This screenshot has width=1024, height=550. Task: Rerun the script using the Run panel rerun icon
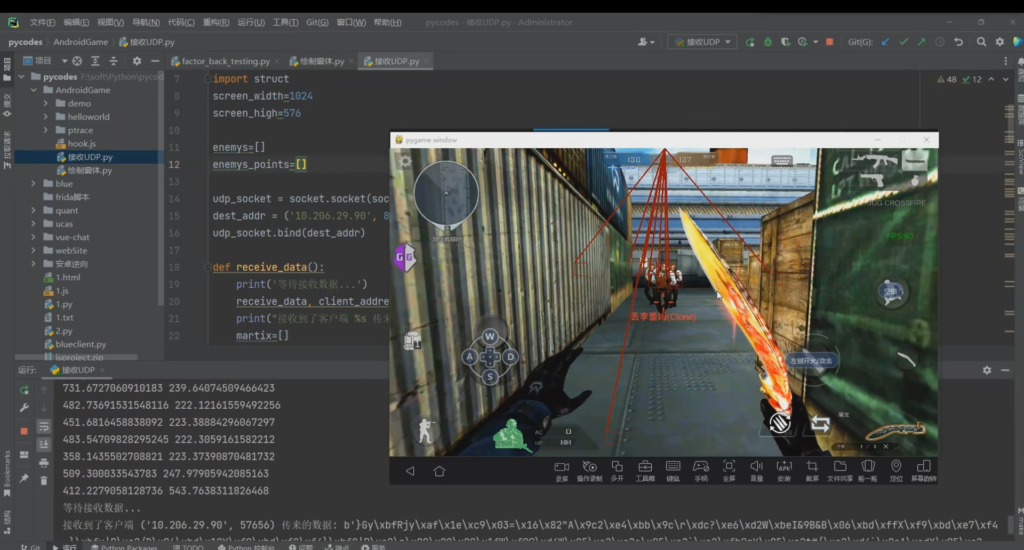click(x=24, y=389)
